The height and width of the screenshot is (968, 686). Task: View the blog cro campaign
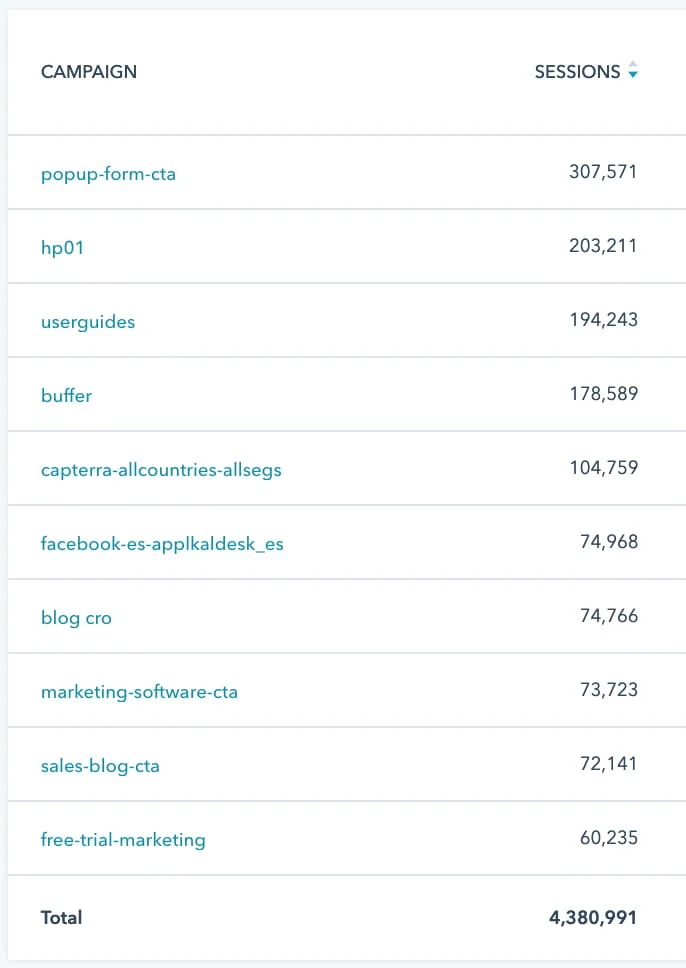[76, 618]
